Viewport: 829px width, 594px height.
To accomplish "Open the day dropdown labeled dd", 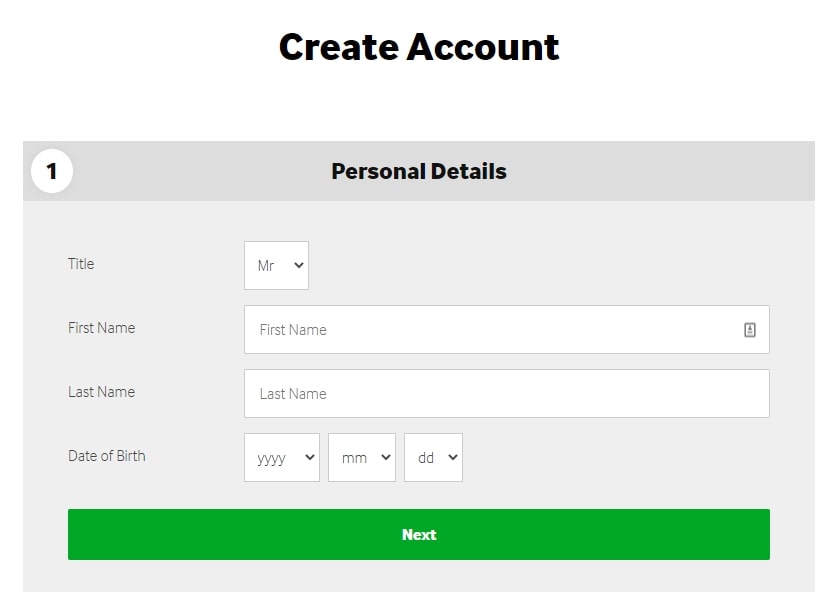I will 433,457.
